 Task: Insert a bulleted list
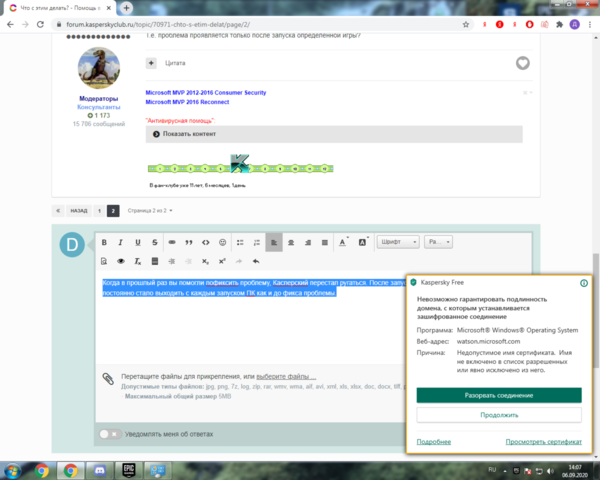tap(240, 242)
